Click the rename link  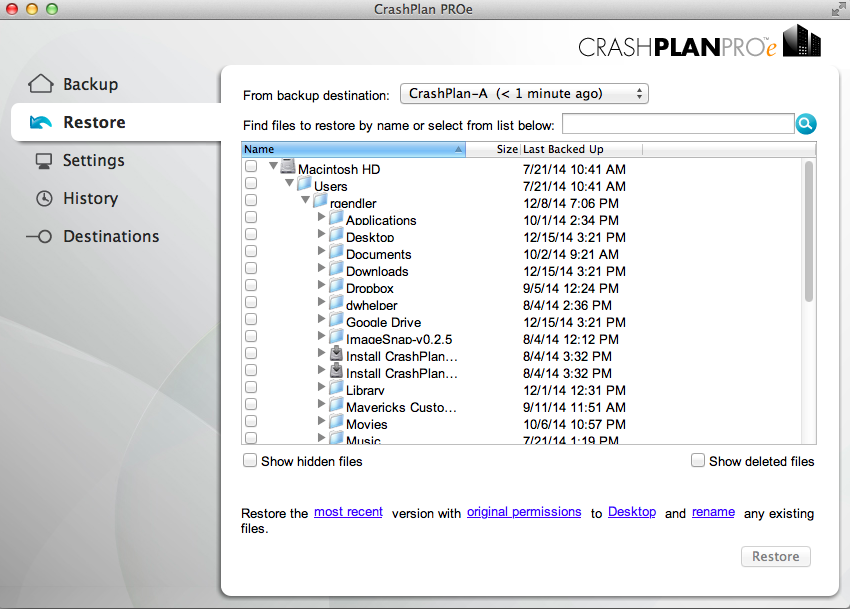(x=713, y=512)
